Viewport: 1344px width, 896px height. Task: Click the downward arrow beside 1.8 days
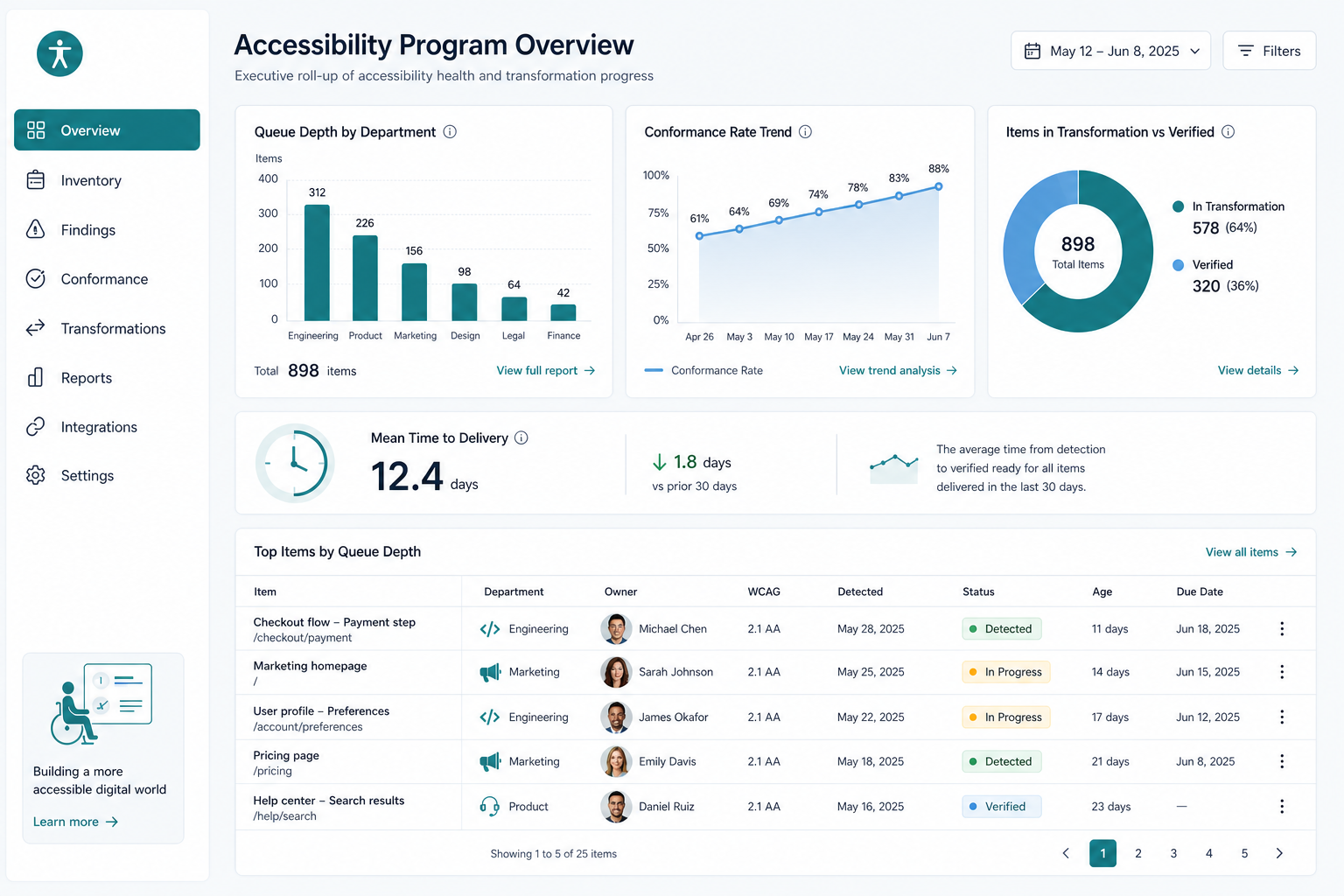click(660, 462)
